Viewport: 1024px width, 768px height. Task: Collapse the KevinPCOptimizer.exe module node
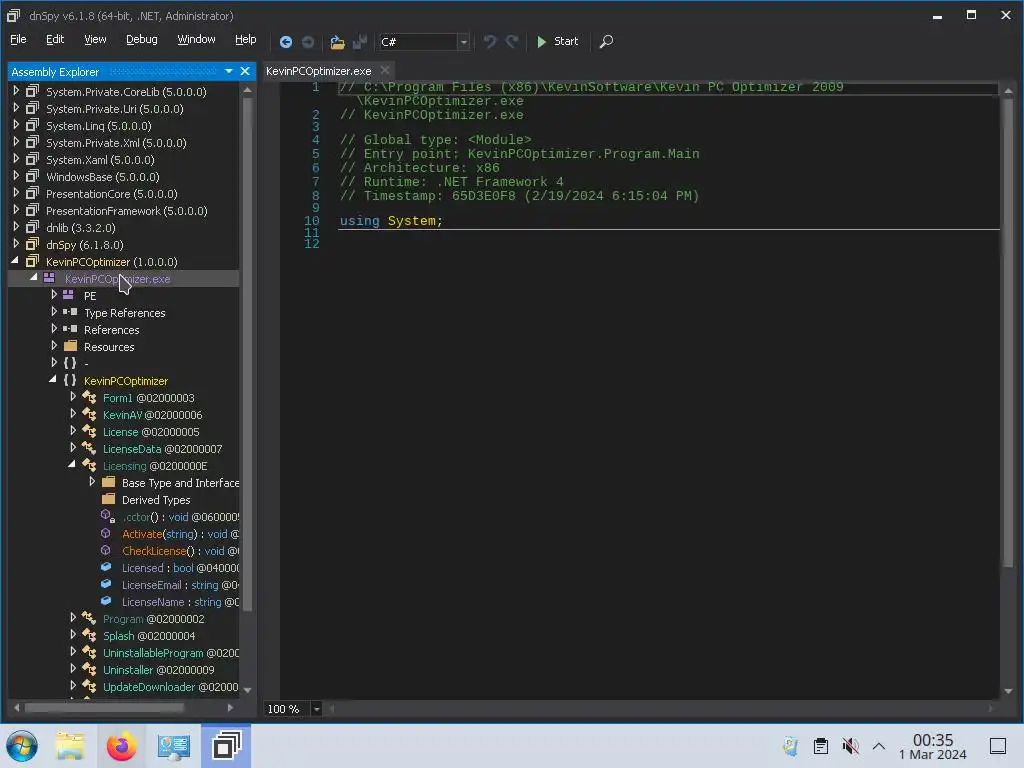[x=33, y=278]
